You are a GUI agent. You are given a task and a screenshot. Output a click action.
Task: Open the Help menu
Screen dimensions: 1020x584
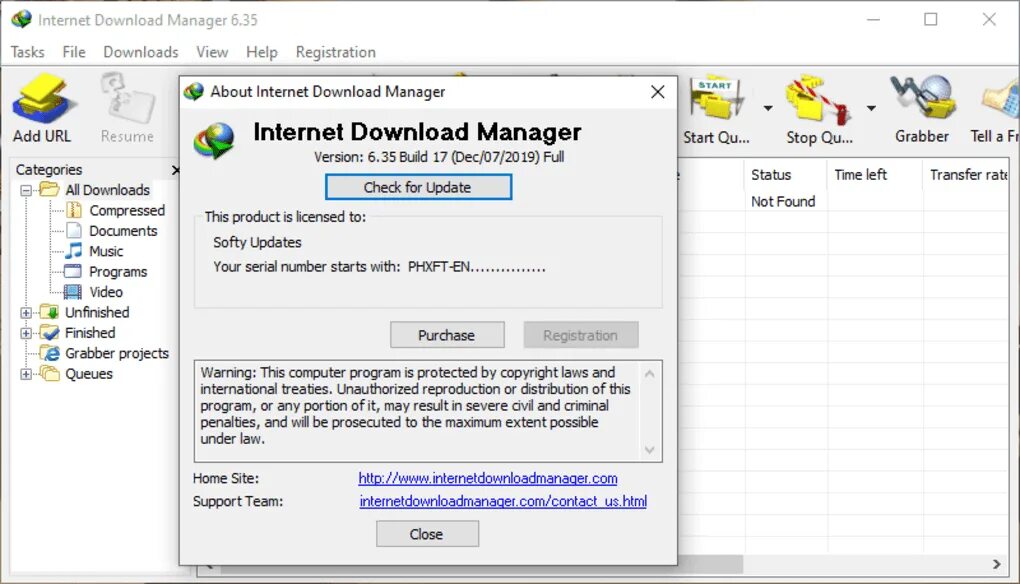[x=262, y=52]
